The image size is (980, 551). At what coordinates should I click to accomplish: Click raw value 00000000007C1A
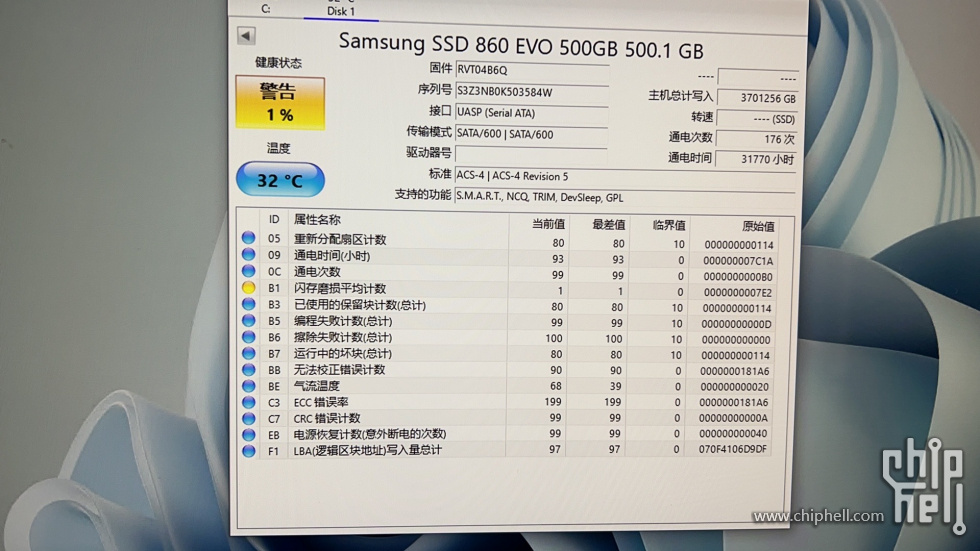point(738,261)
